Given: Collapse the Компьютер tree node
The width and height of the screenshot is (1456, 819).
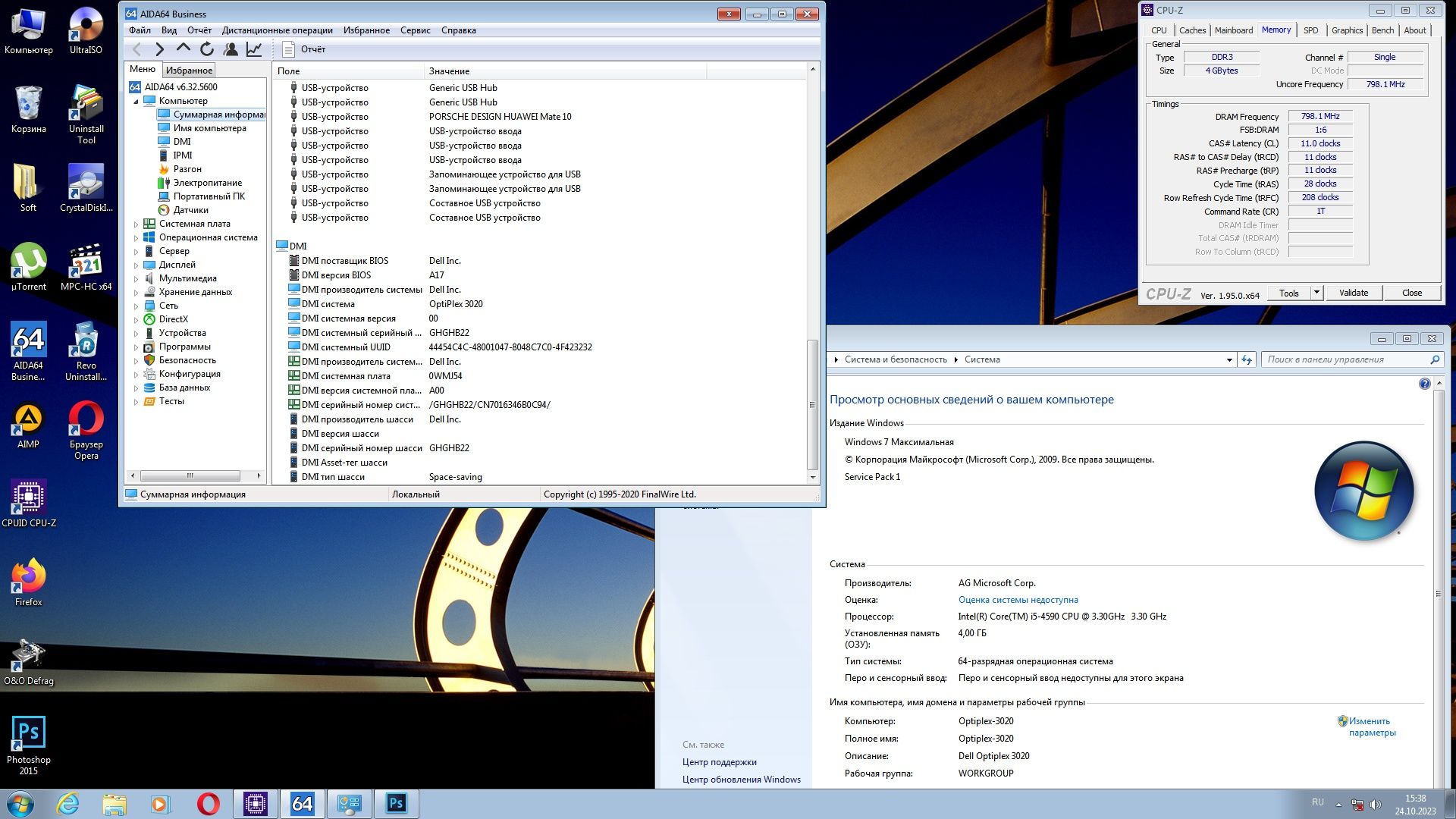Looking at the screenshot, I should pos(136,101).
